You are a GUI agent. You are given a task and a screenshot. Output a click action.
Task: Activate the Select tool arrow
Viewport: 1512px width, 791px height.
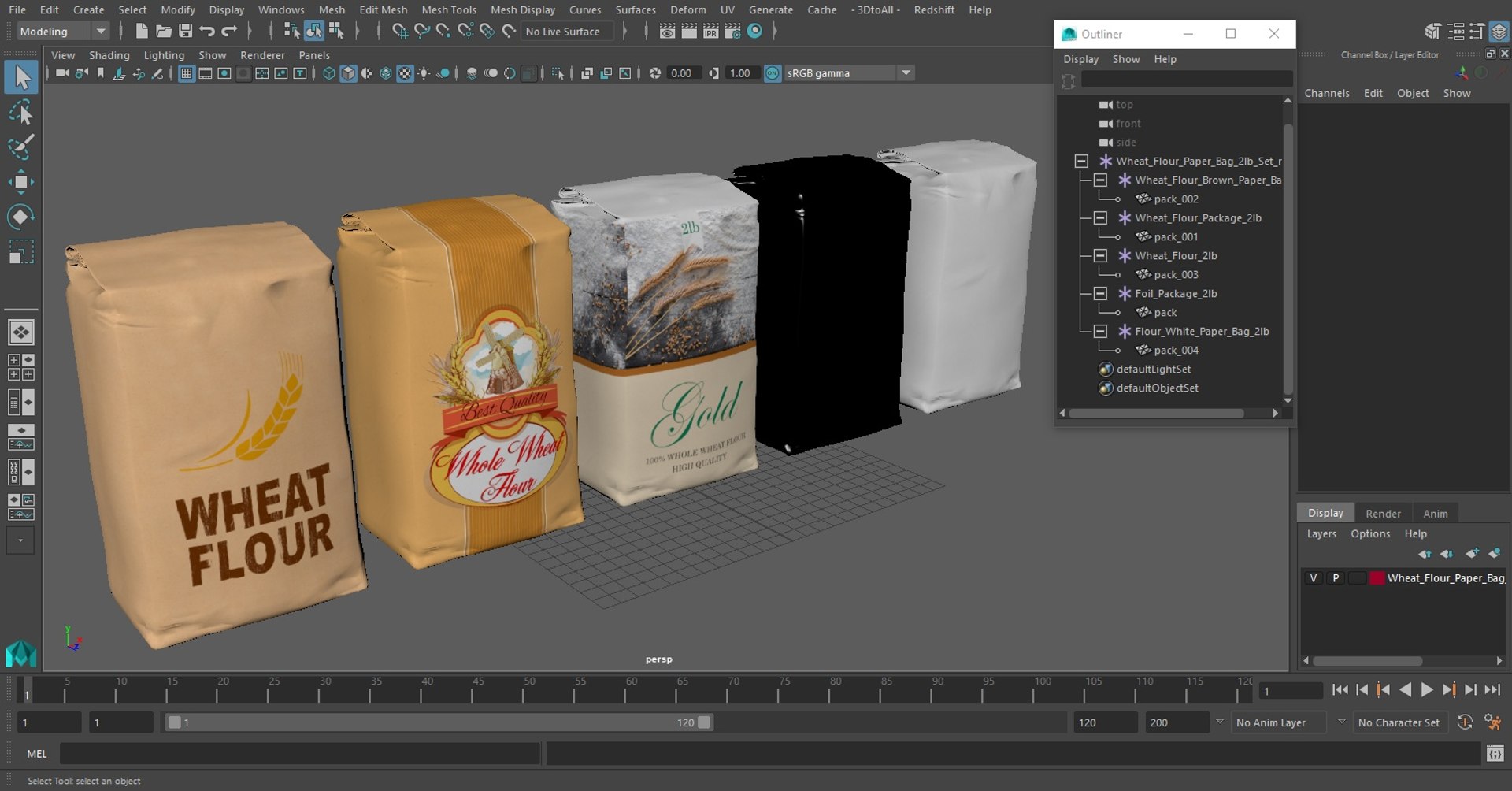(x=21, y=77)
